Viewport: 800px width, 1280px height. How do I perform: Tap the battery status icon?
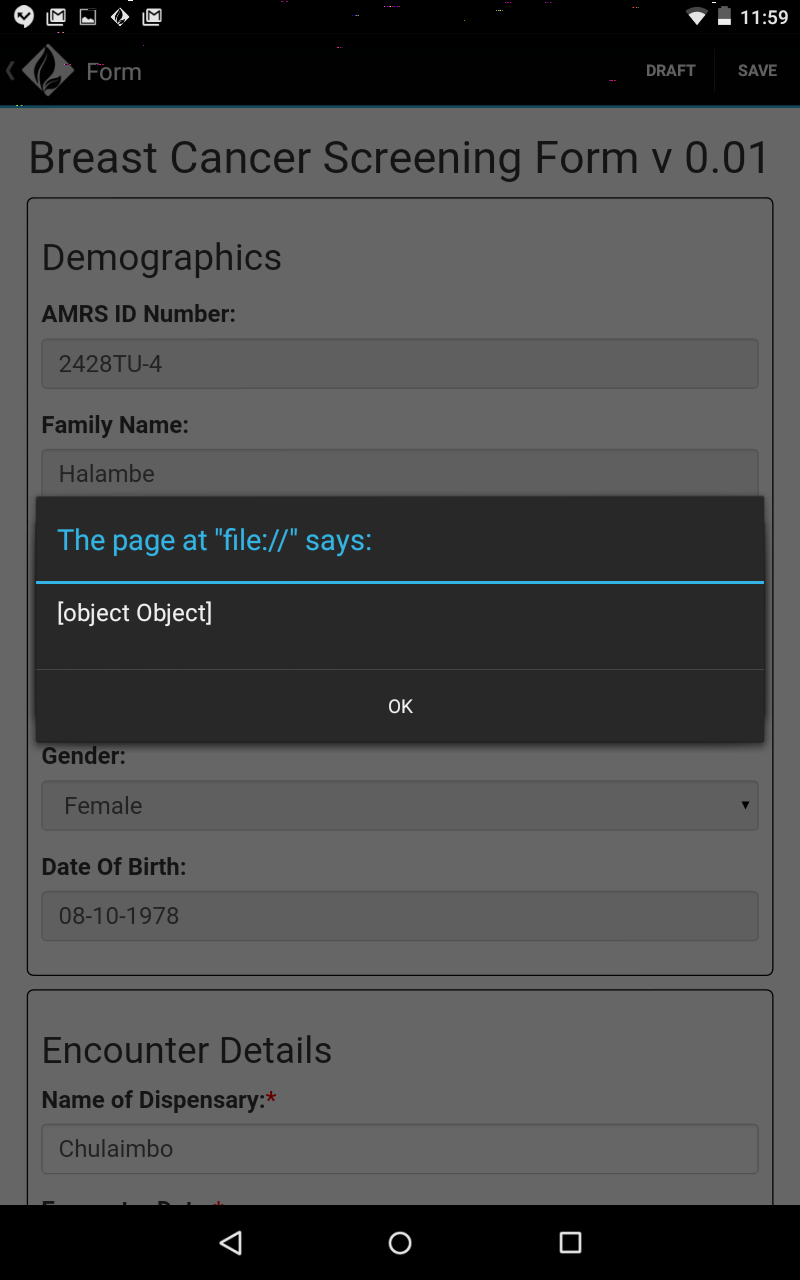(724, 17)
